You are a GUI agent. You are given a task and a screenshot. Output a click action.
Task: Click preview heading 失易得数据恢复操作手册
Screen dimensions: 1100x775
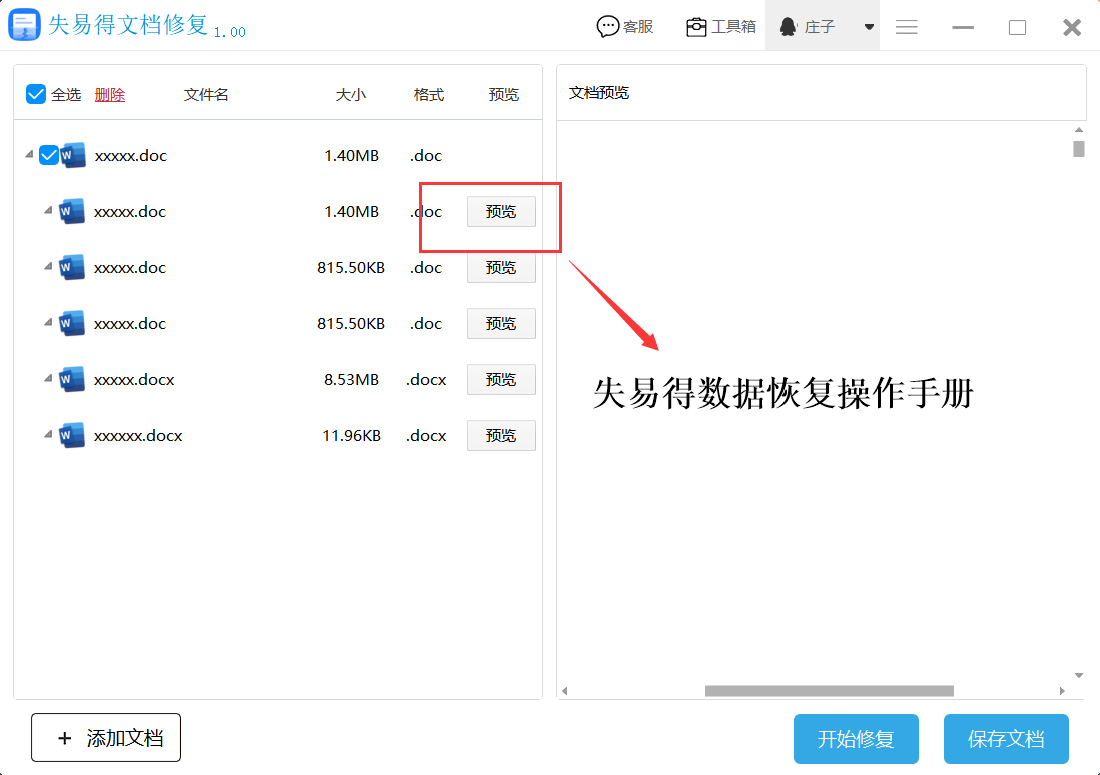coord(783,393)
